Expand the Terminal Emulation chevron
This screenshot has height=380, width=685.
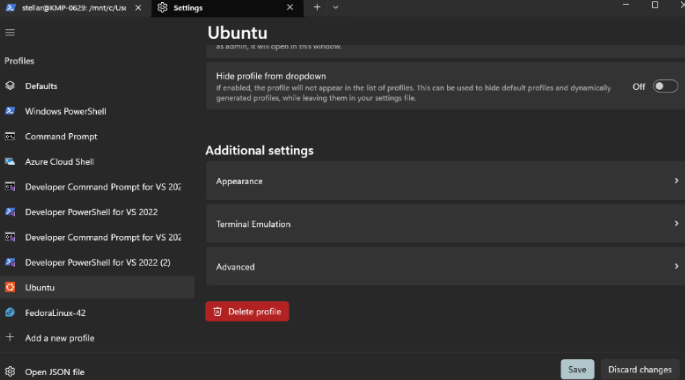tap(676, 223)
